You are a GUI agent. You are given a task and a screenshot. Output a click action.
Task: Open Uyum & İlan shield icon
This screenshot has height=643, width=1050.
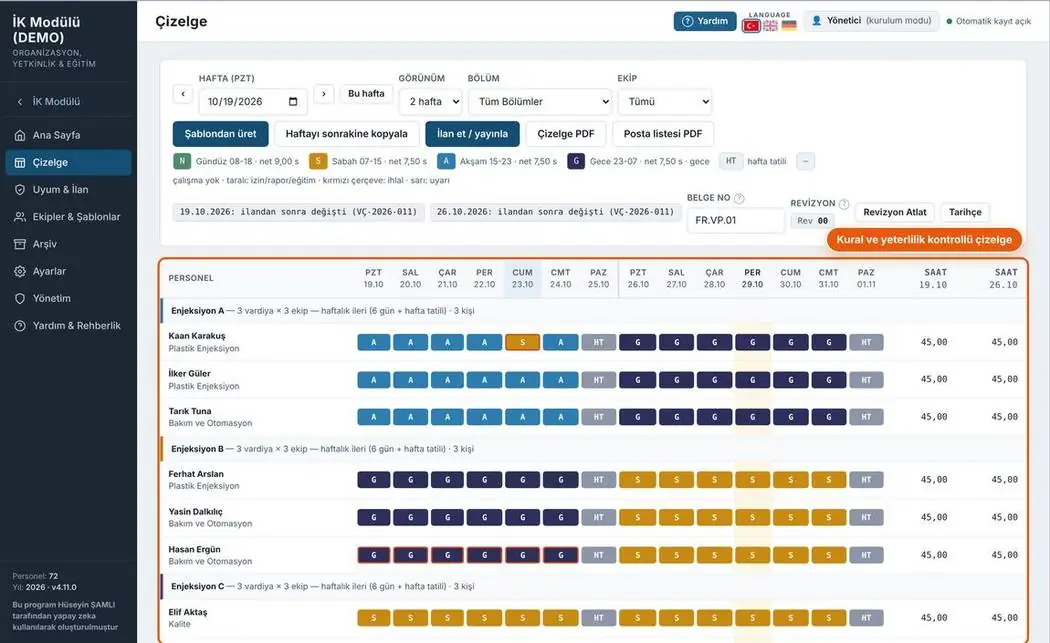click(20, 190)
